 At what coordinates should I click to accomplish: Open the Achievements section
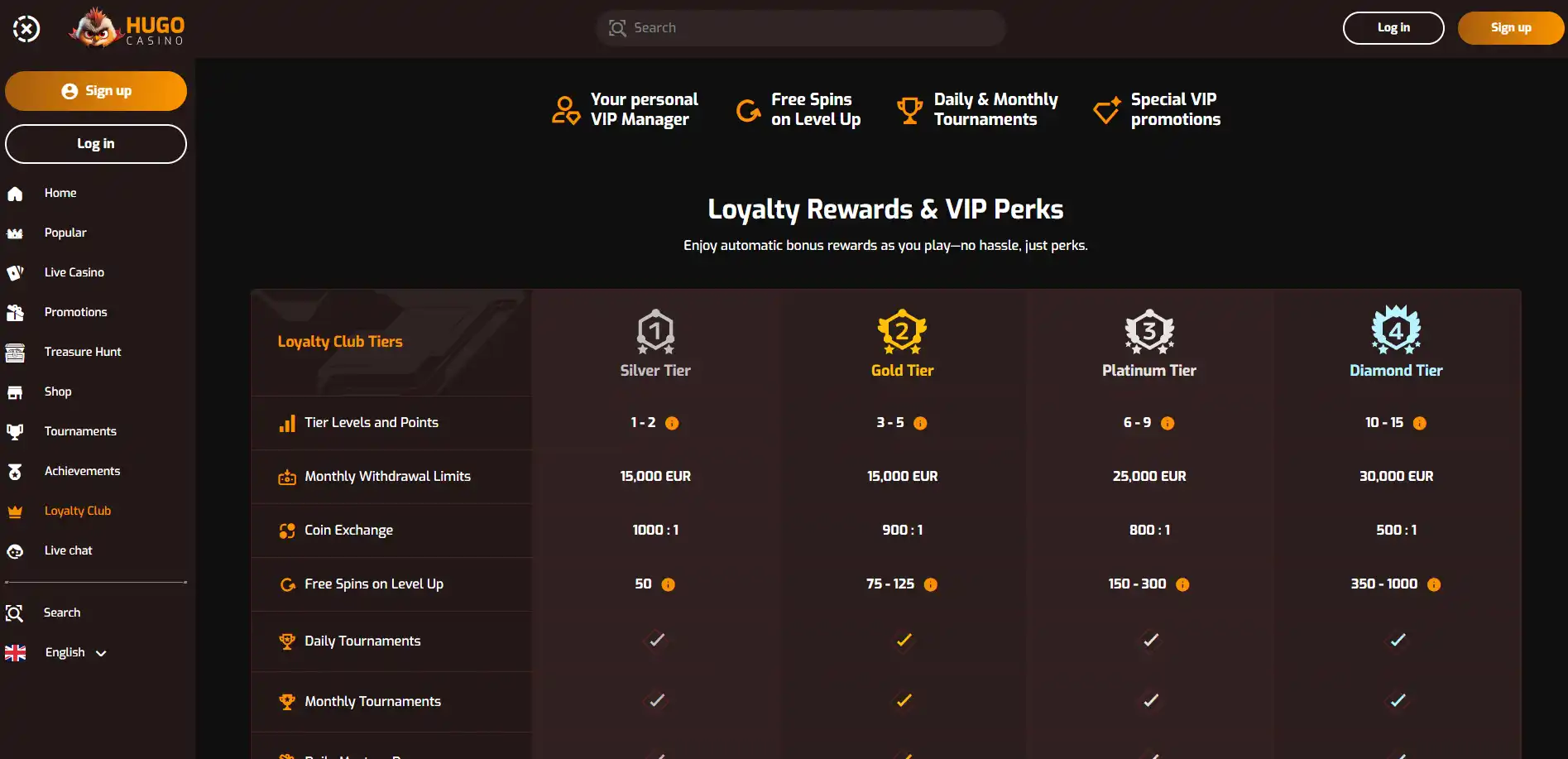82,470
